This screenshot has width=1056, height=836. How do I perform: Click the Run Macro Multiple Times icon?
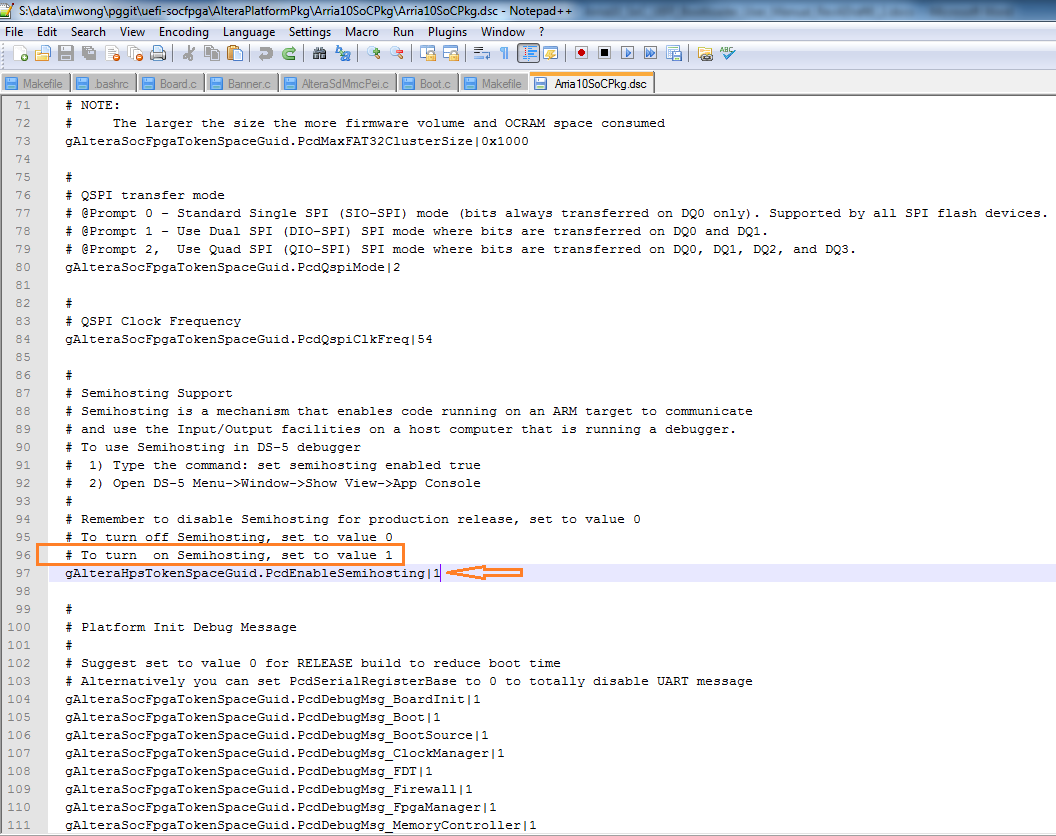(650, 53)
